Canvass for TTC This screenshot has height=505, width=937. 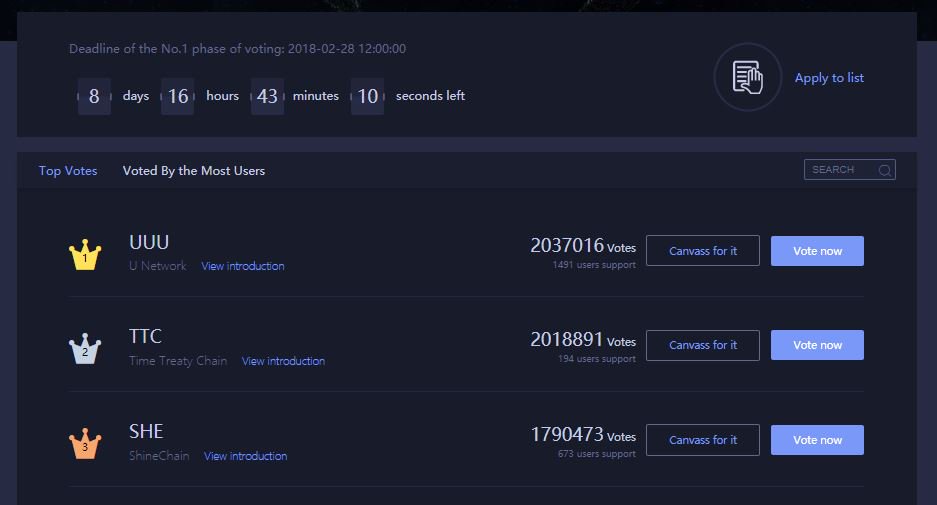(703, 345)
